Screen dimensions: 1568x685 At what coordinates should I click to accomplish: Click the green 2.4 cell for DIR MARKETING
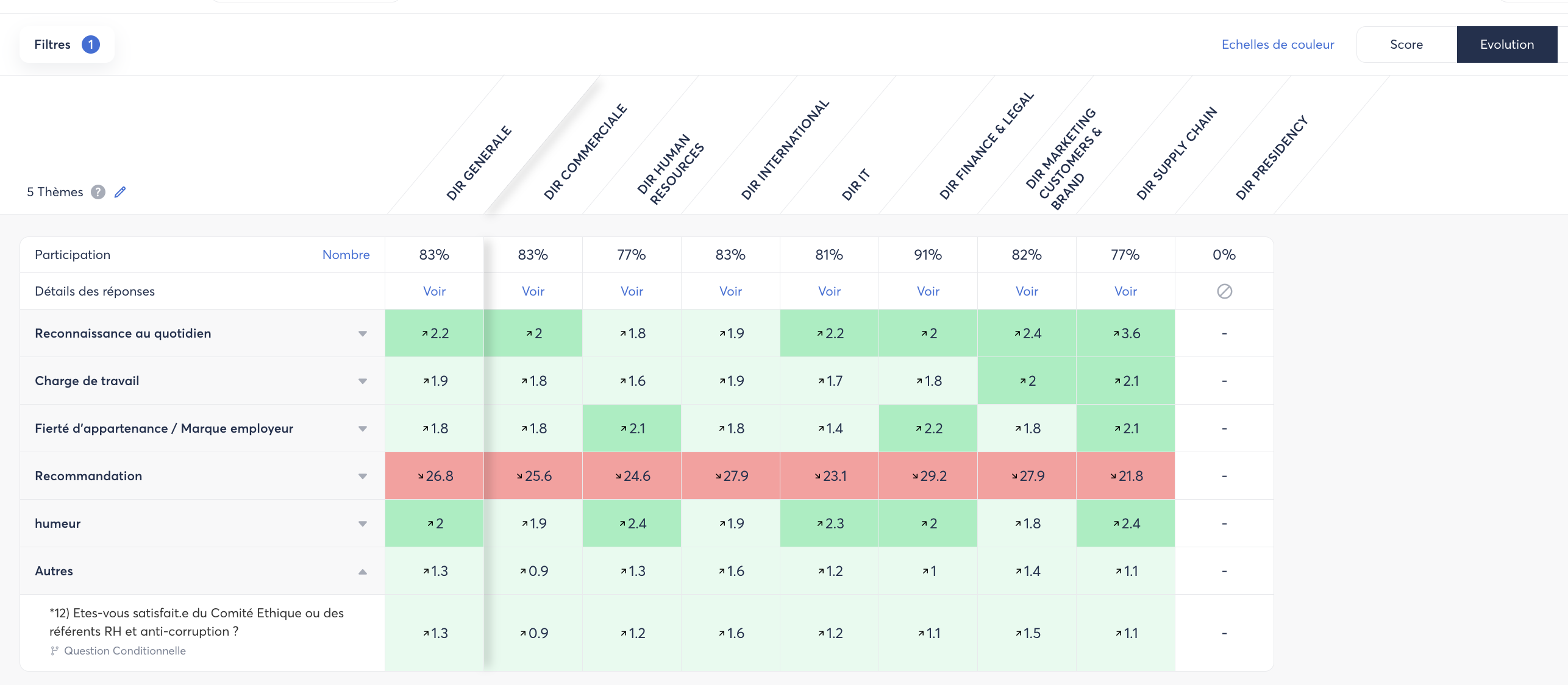coord(1027,333)
